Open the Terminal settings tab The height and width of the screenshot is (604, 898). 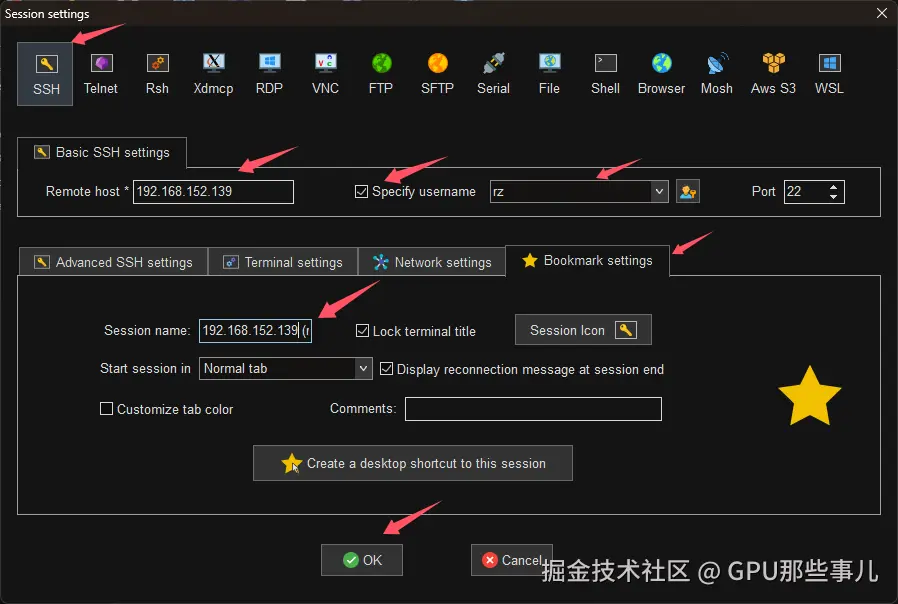283,262
